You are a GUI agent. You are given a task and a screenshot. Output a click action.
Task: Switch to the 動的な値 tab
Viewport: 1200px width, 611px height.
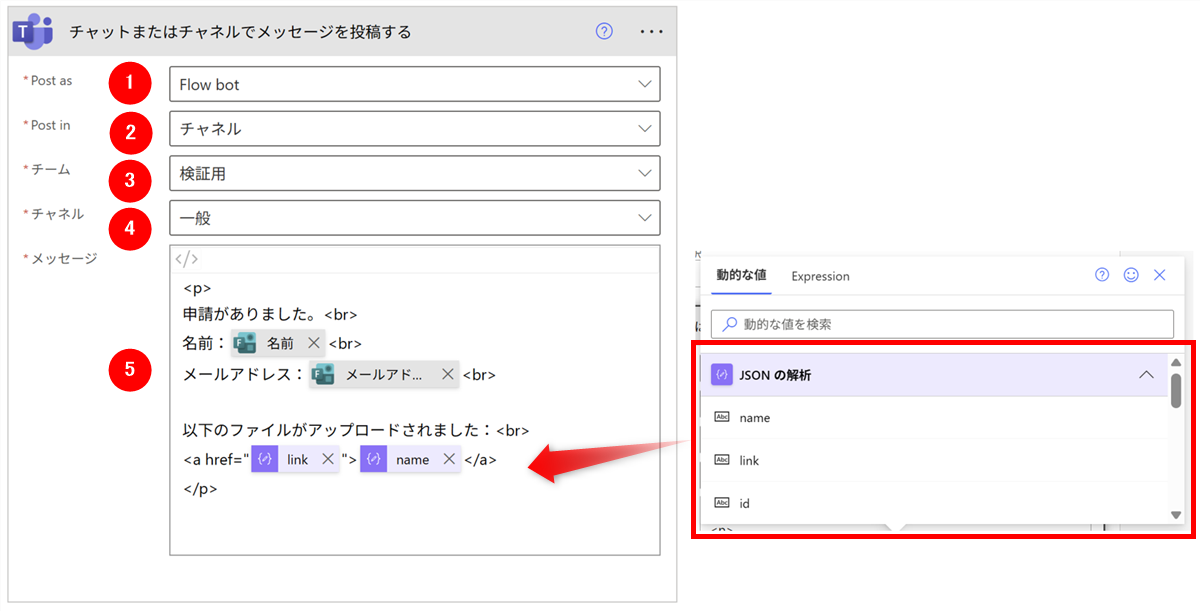click(x=741, y=275)
